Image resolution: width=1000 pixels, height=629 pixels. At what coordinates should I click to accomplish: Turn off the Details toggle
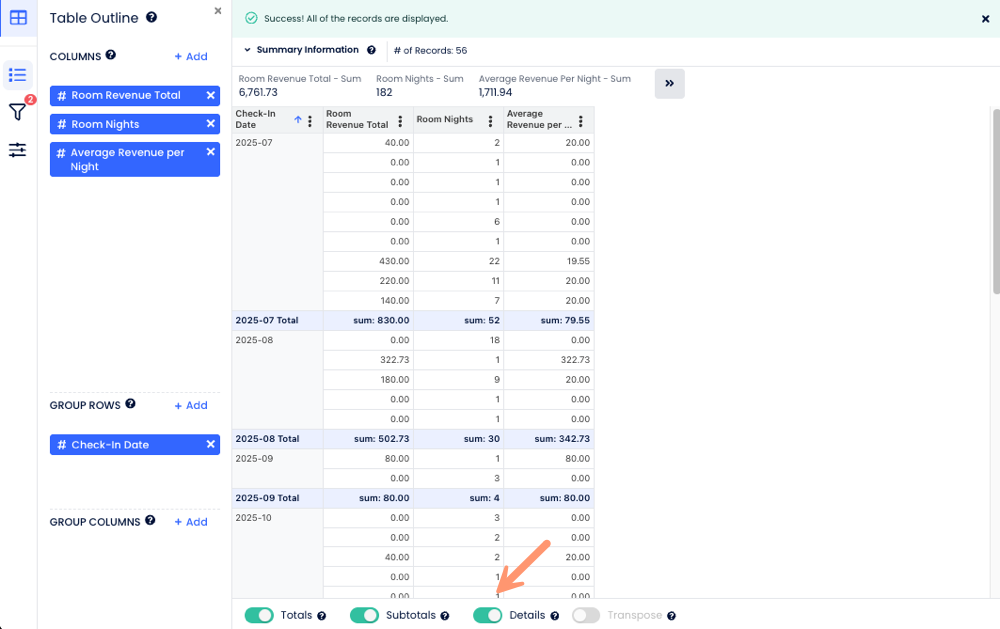pos(487,615)
